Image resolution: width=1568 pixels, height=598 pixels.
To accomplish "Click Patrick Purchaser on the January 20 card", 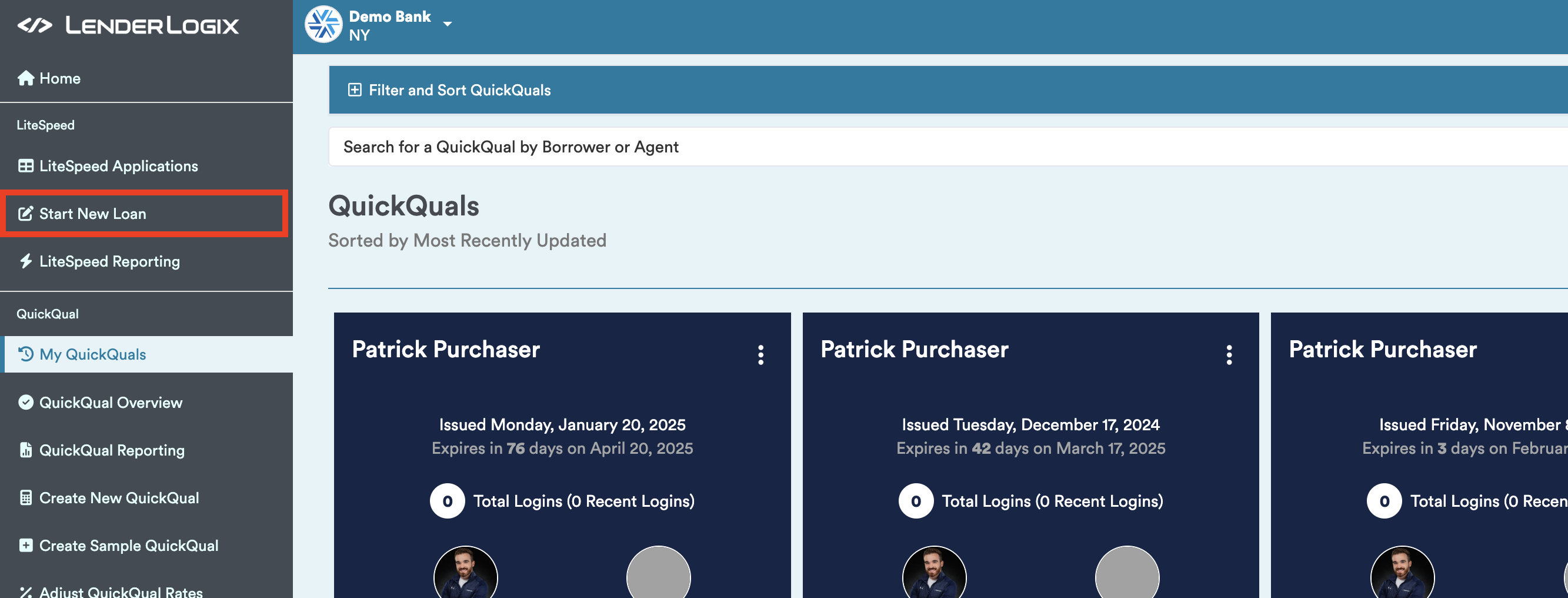I will [x=446, y=350].
